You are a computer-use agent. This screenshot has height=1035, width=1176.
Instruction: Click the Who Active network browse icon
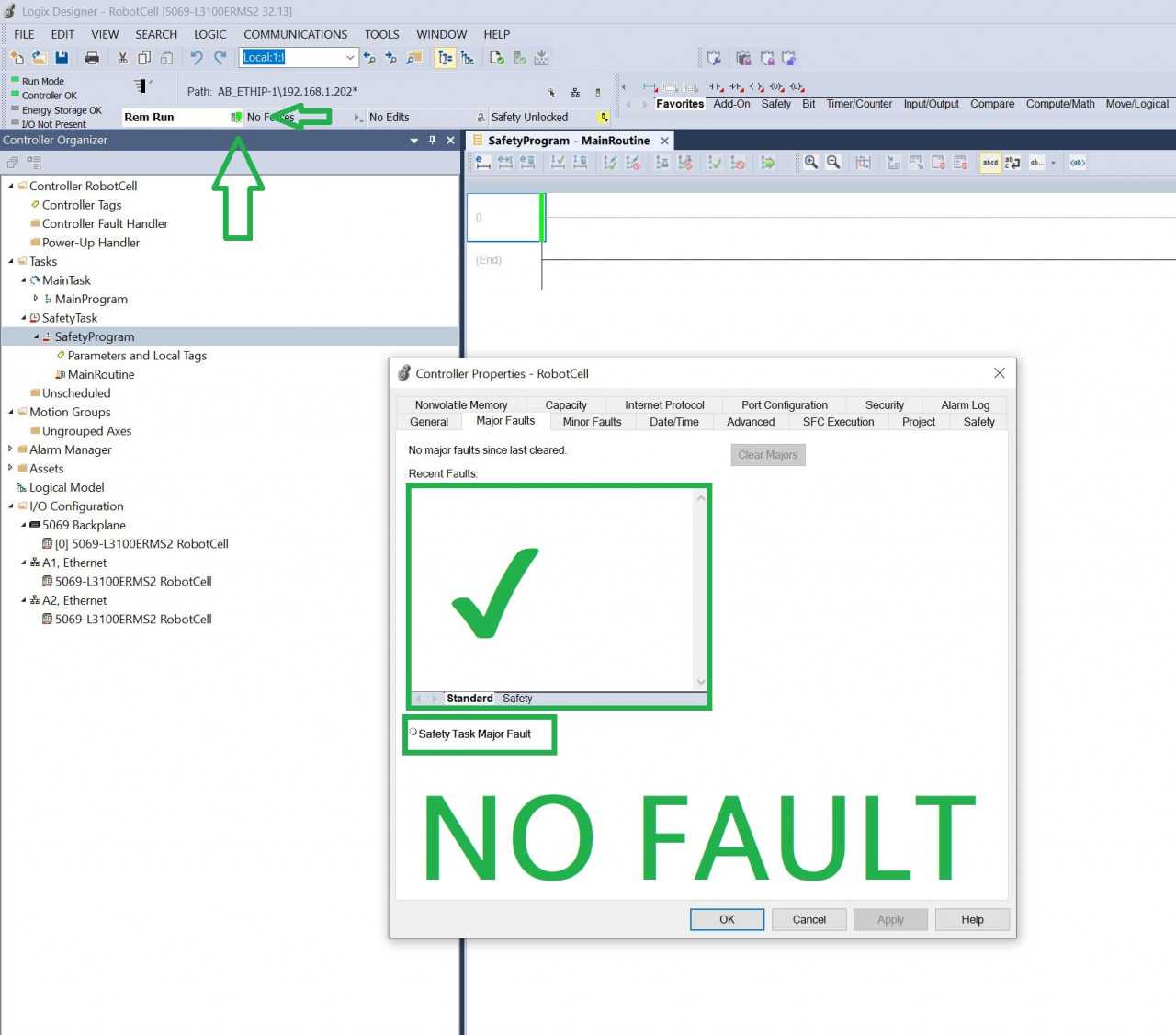coord(575,92)
